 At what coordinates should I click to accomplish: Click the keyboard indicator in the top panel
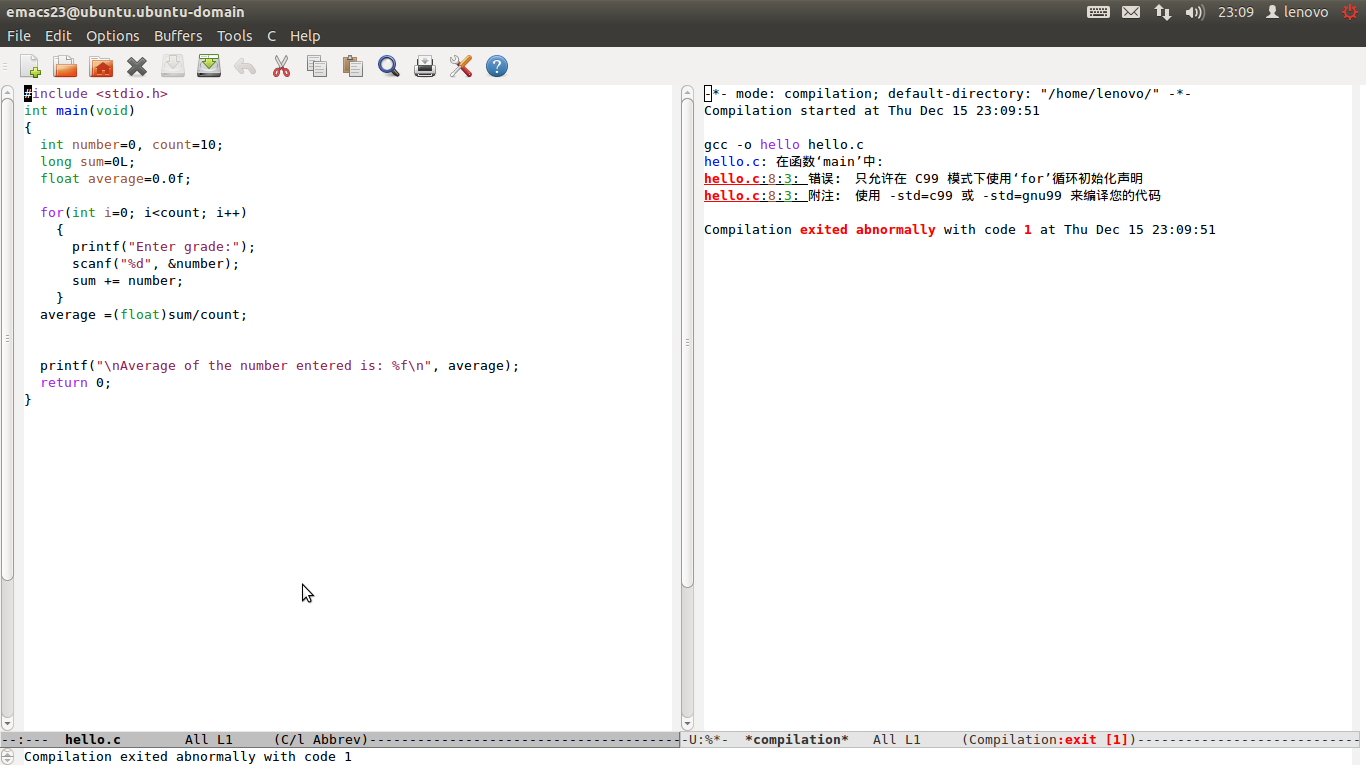coord(1098,12)
